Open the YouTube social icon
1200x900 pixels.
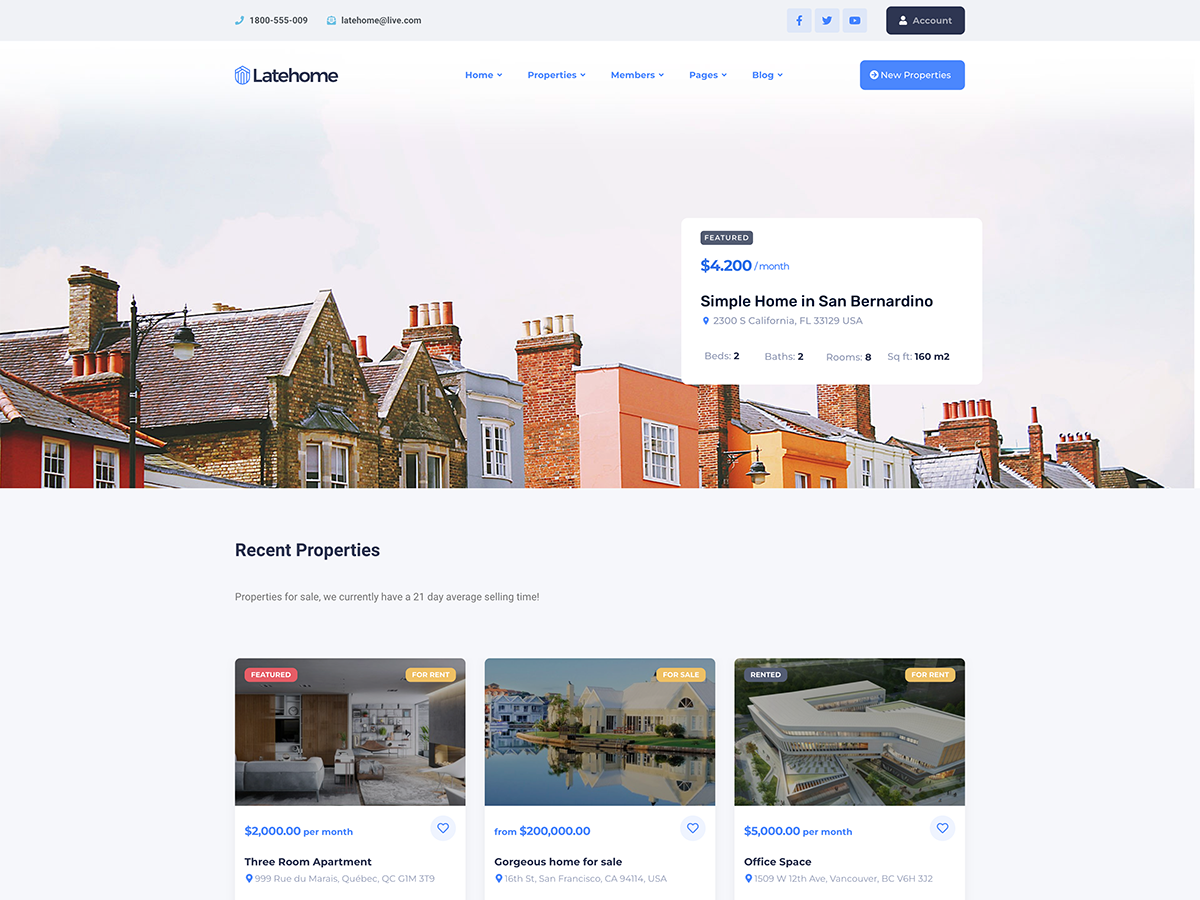pyautogui.click(x=855, y=20)
